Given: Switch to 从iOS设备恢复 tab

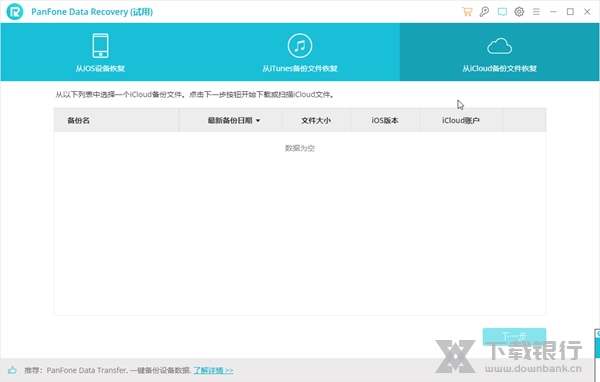Looking at the screenshot, I should 100,52.
